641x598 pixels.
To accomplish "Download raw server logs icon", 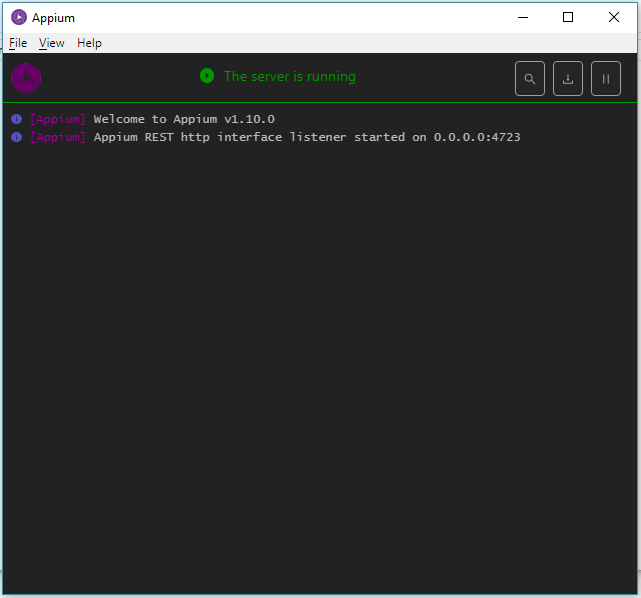I will (x=567, y=78).
